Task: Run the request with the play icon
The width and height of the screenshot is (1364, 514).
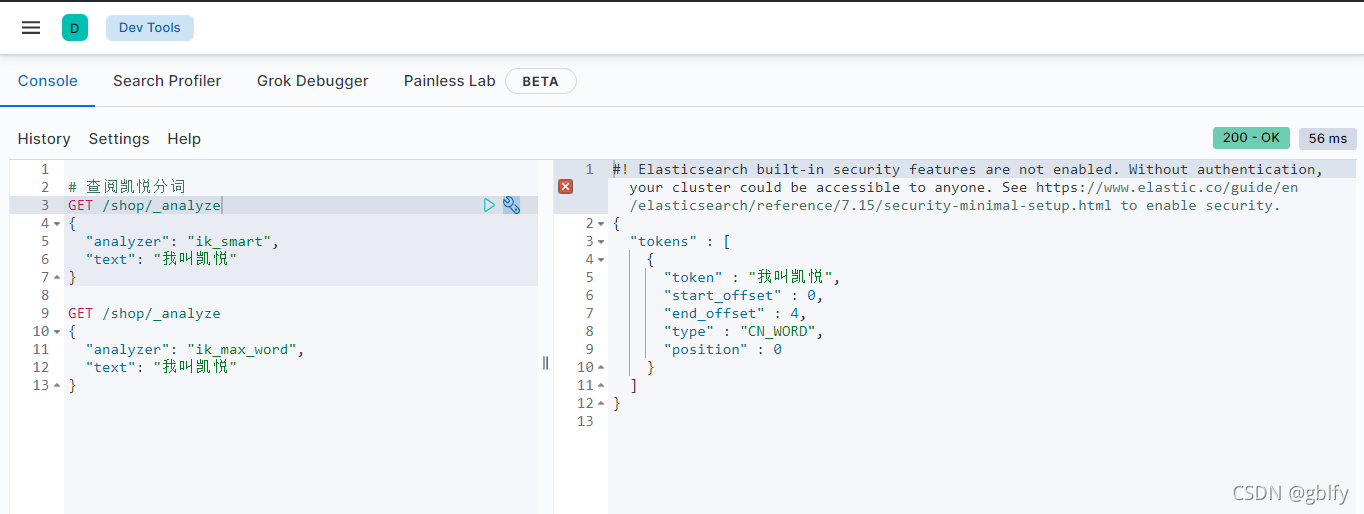Action: (x=489, y=205)
